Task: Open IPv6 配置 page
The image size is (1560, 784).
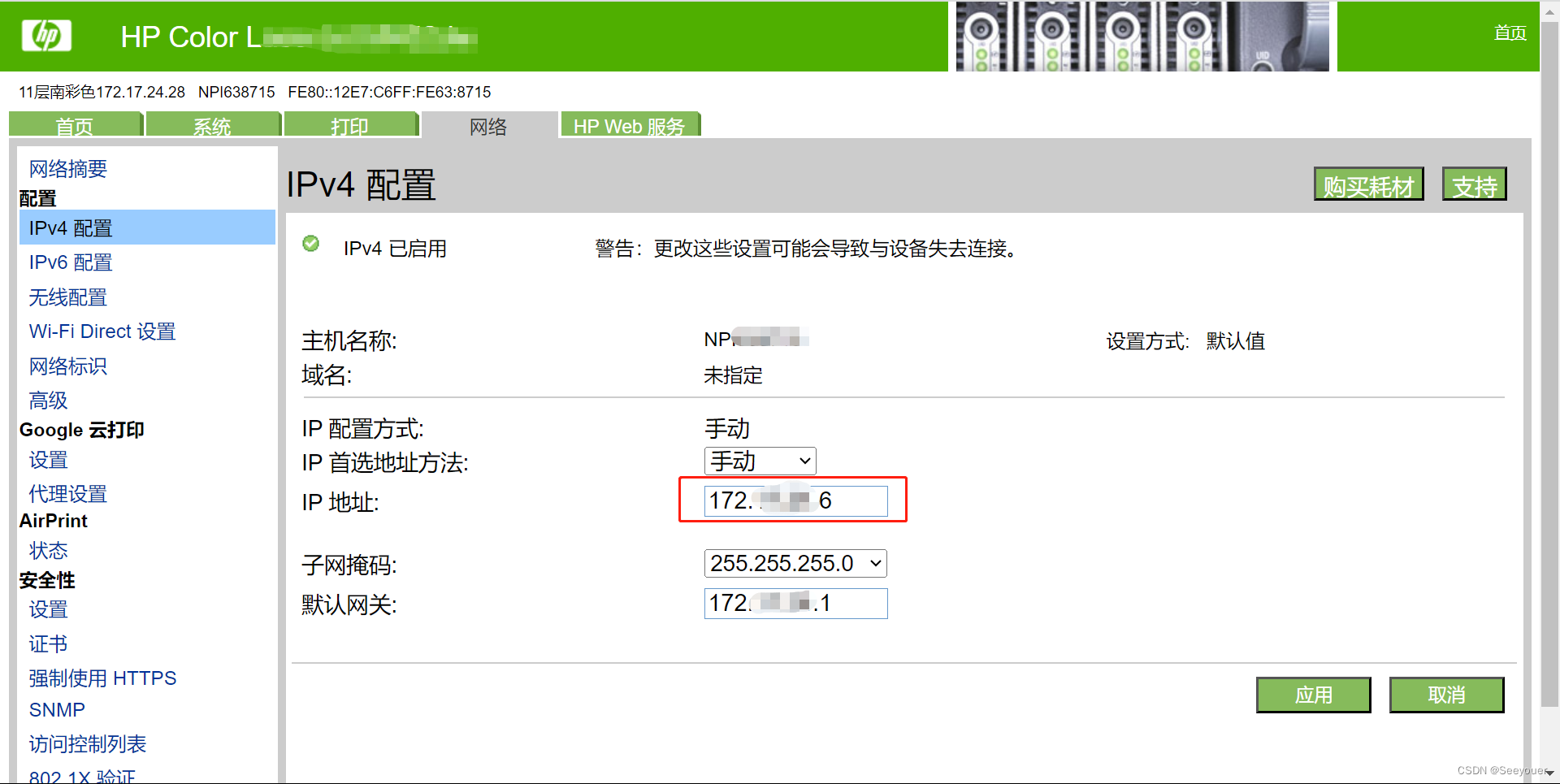Action: [71, 262]
